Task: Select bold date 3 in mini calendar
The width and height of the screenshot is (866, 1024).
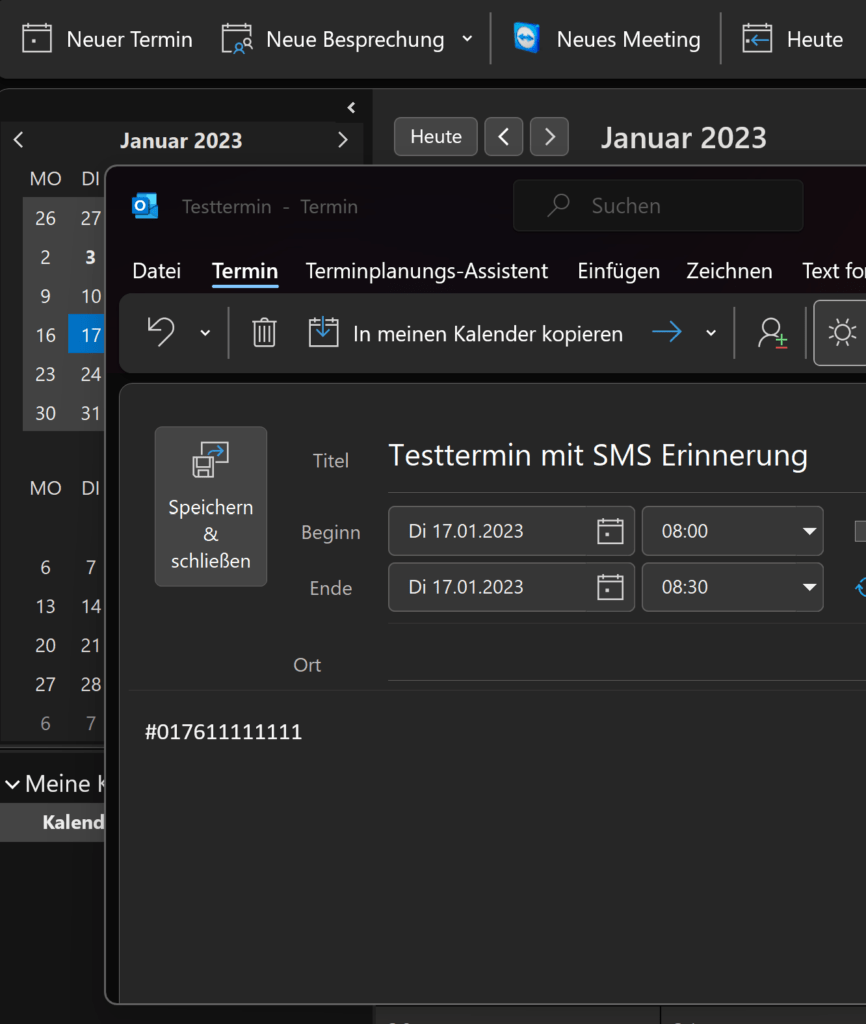Action: coord(90,257)
